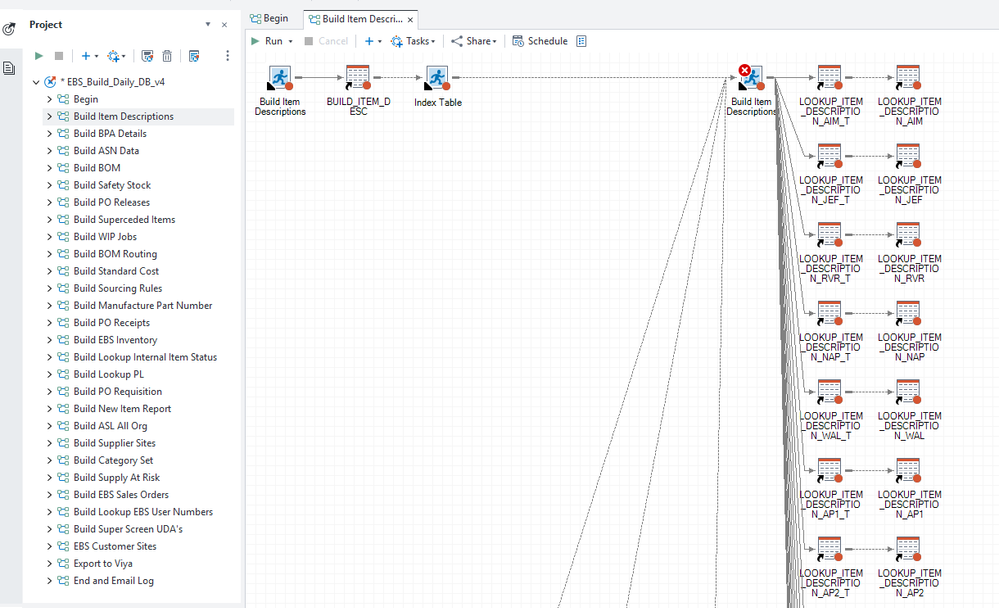This screenshot has width=999, height=608.
Task: Select End and Email Log flow
Action: 113,581
